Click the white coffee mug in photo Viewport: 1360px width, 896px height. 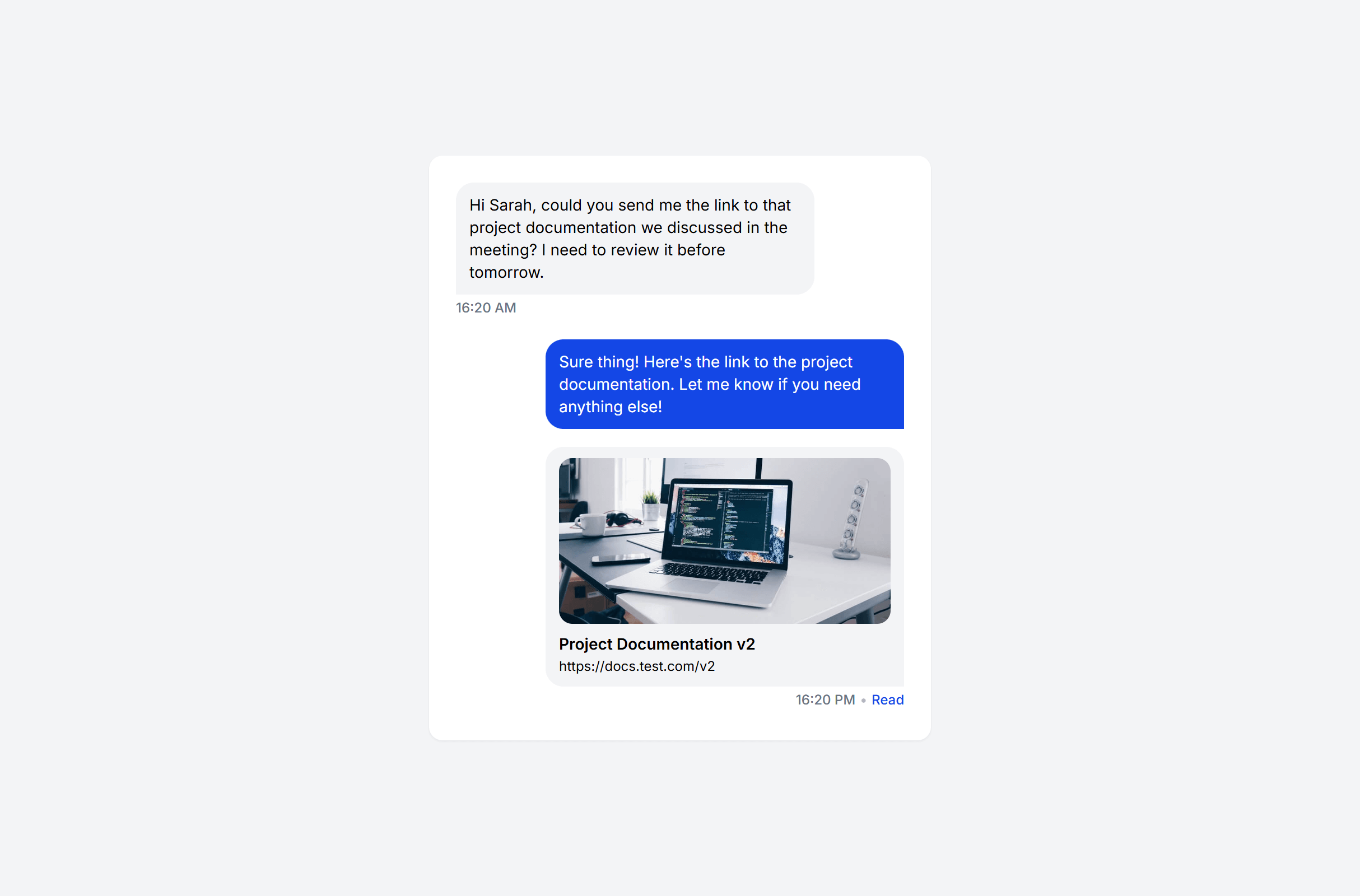coord(590,524)
